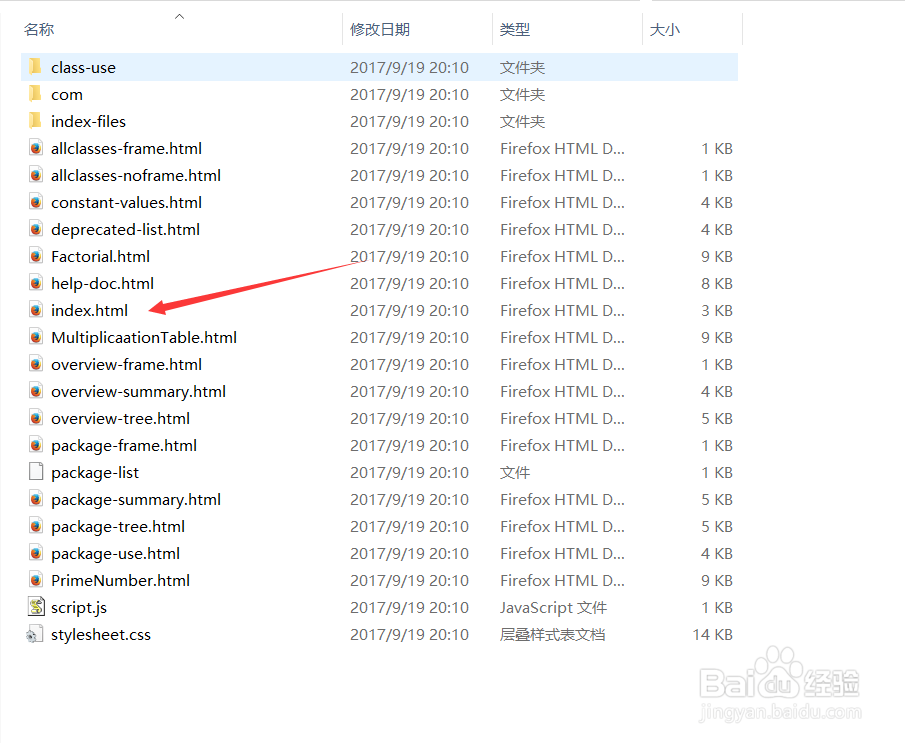Select the file constant-values.html
This screenshot has height=743, width=912.
coord(126,202)
